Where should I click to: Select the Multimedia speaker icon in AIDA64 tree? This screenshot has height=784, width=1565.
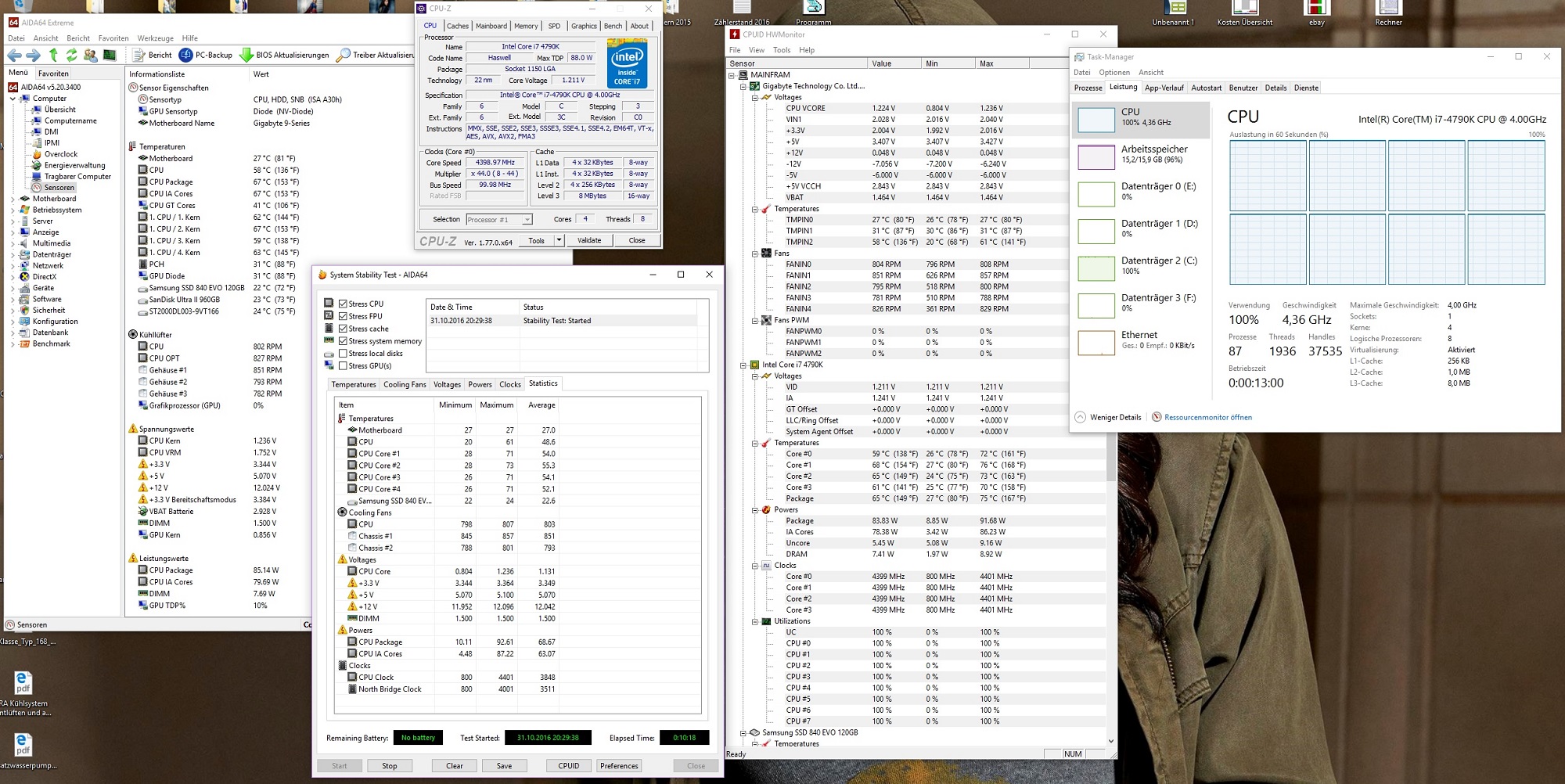click(x=24, y=243)
